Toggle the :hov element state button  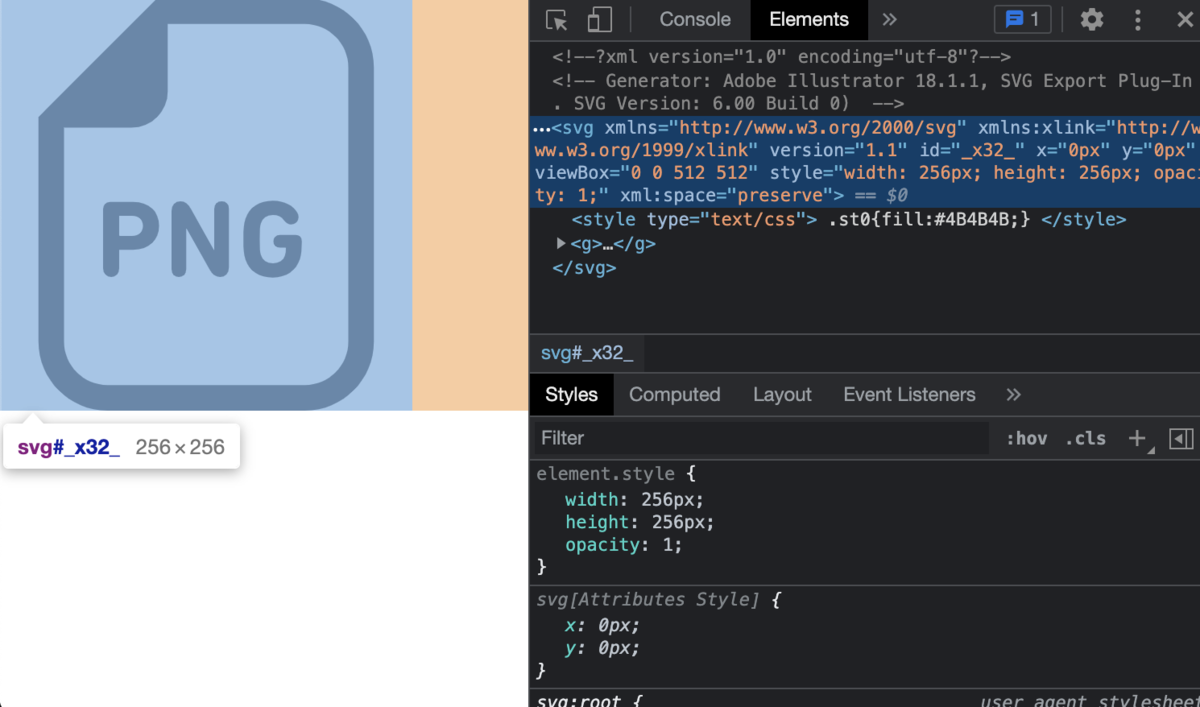coord(1027,438)
